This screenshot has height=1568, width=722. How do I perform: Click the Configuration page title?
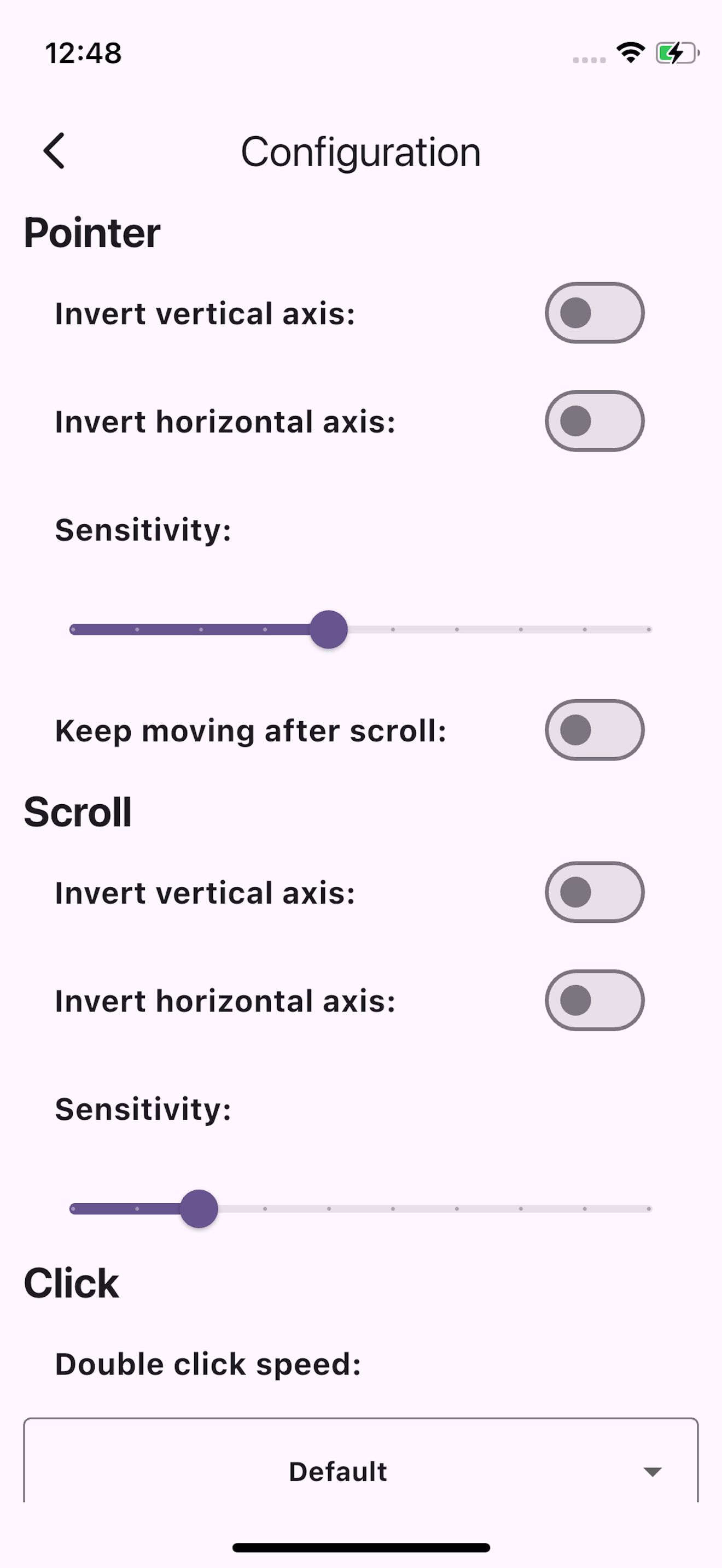(361, 152)
